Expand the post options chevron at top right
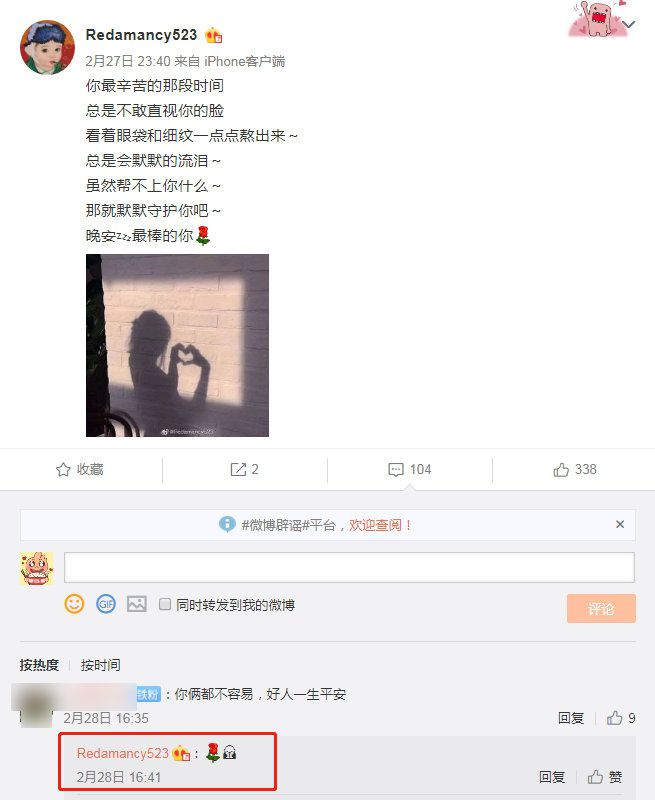The image size is (655, 800). click(x=629, y=24)
